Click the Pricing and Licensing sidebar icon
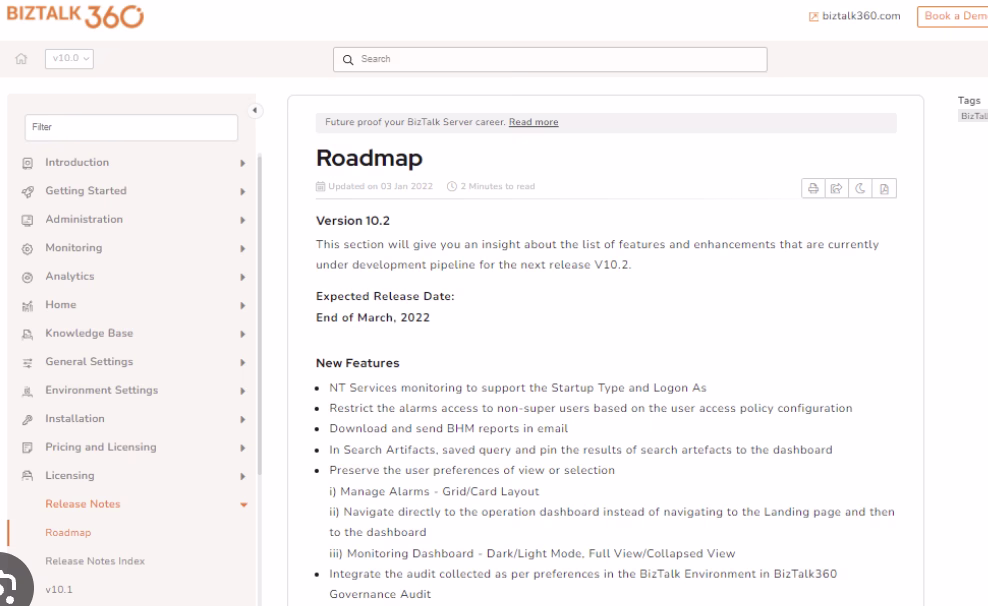Image resolution: width=988 pixels, height=606 pixels. pos(28,448)
